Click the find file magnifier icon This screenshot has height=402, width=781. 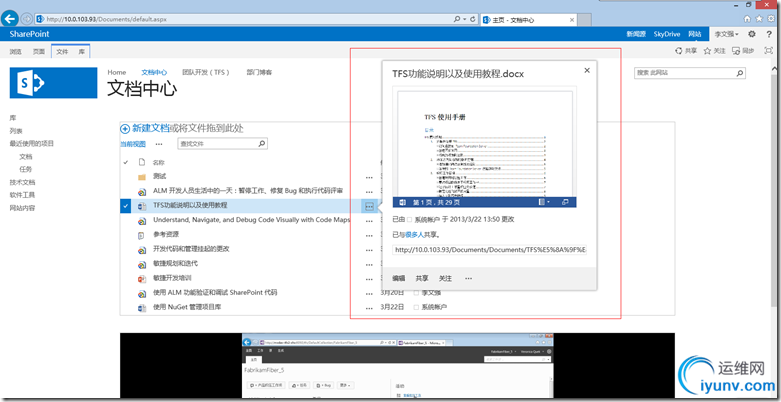[x=261, y=143]
